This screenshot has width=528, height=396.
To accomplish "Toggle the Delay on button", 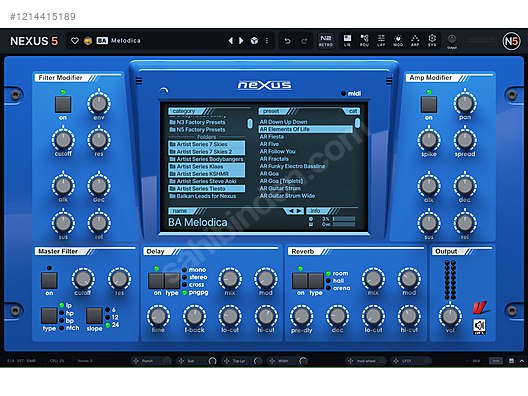I will [156, 281].
